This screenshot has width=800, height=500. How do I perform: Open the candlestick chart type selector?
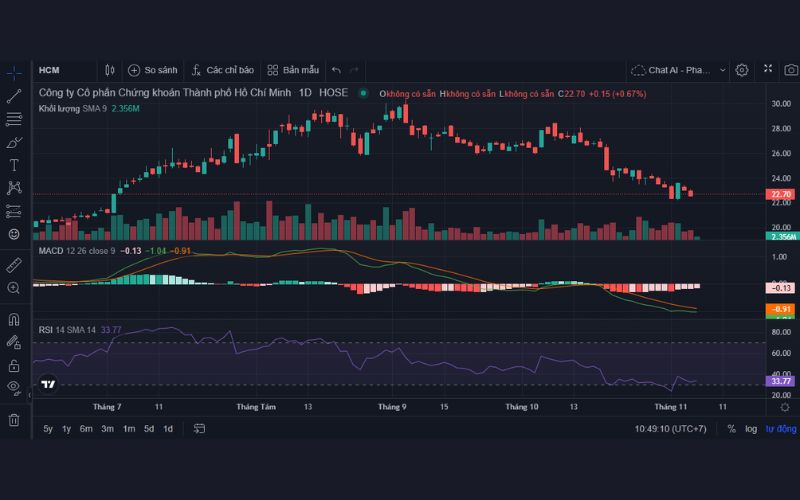tap(110, 70)
